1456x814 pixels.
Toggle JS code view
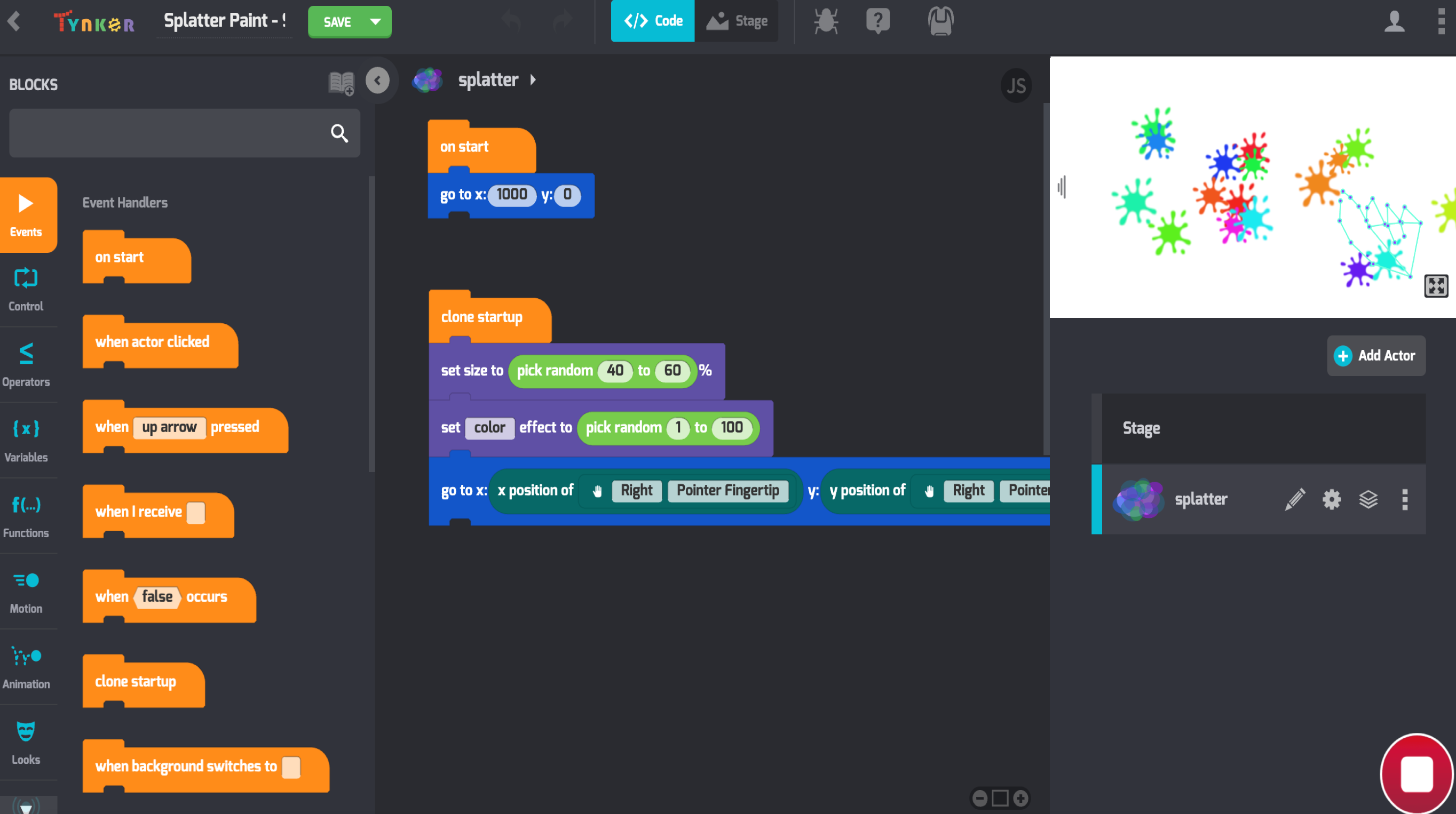[x=1016, y=86]
